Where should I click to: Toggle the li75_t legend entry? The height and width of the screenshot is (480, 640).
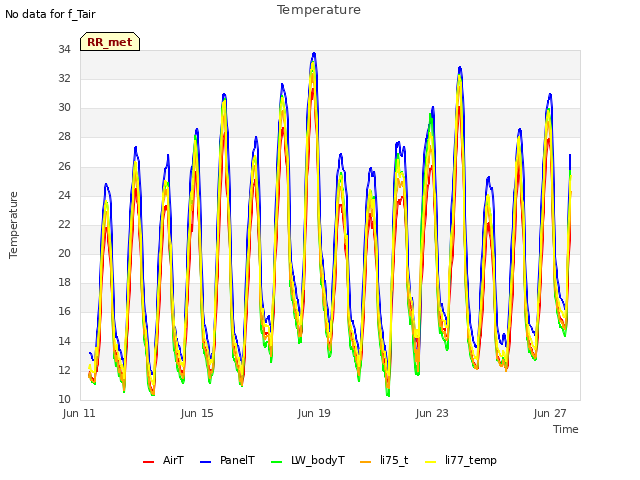click(384, 461)
